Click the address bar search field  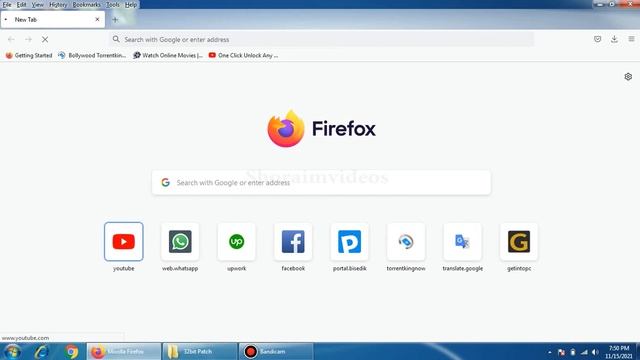(321, 40)
